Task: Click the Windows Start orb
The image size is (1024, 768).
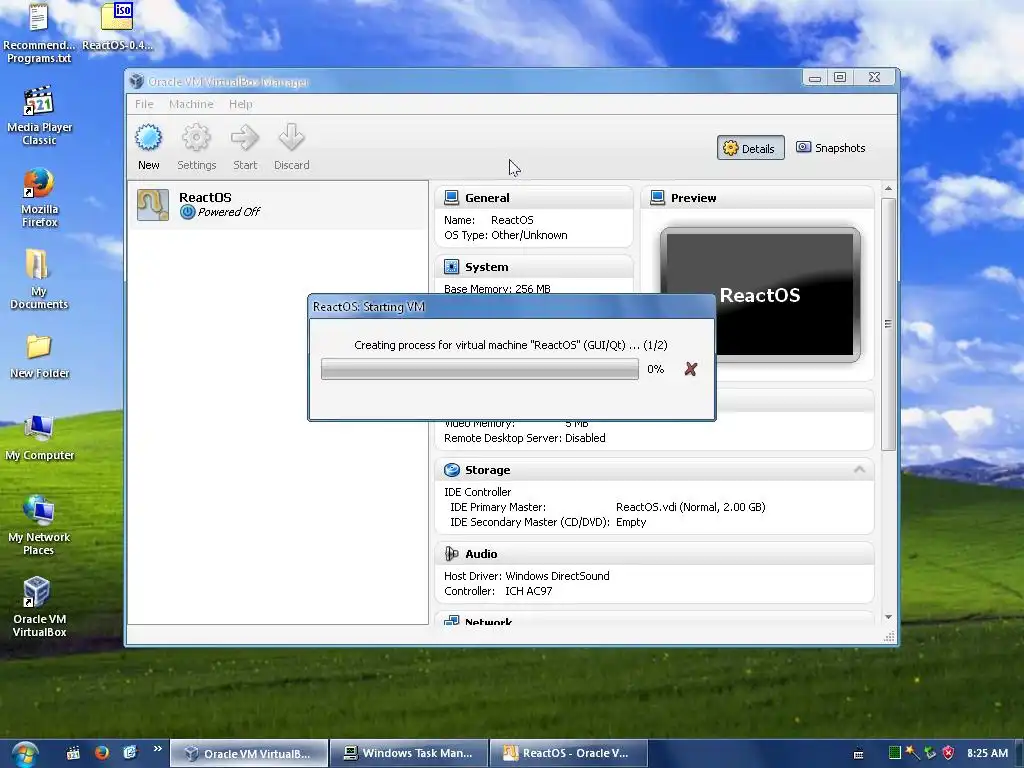Action: [24, 754]
